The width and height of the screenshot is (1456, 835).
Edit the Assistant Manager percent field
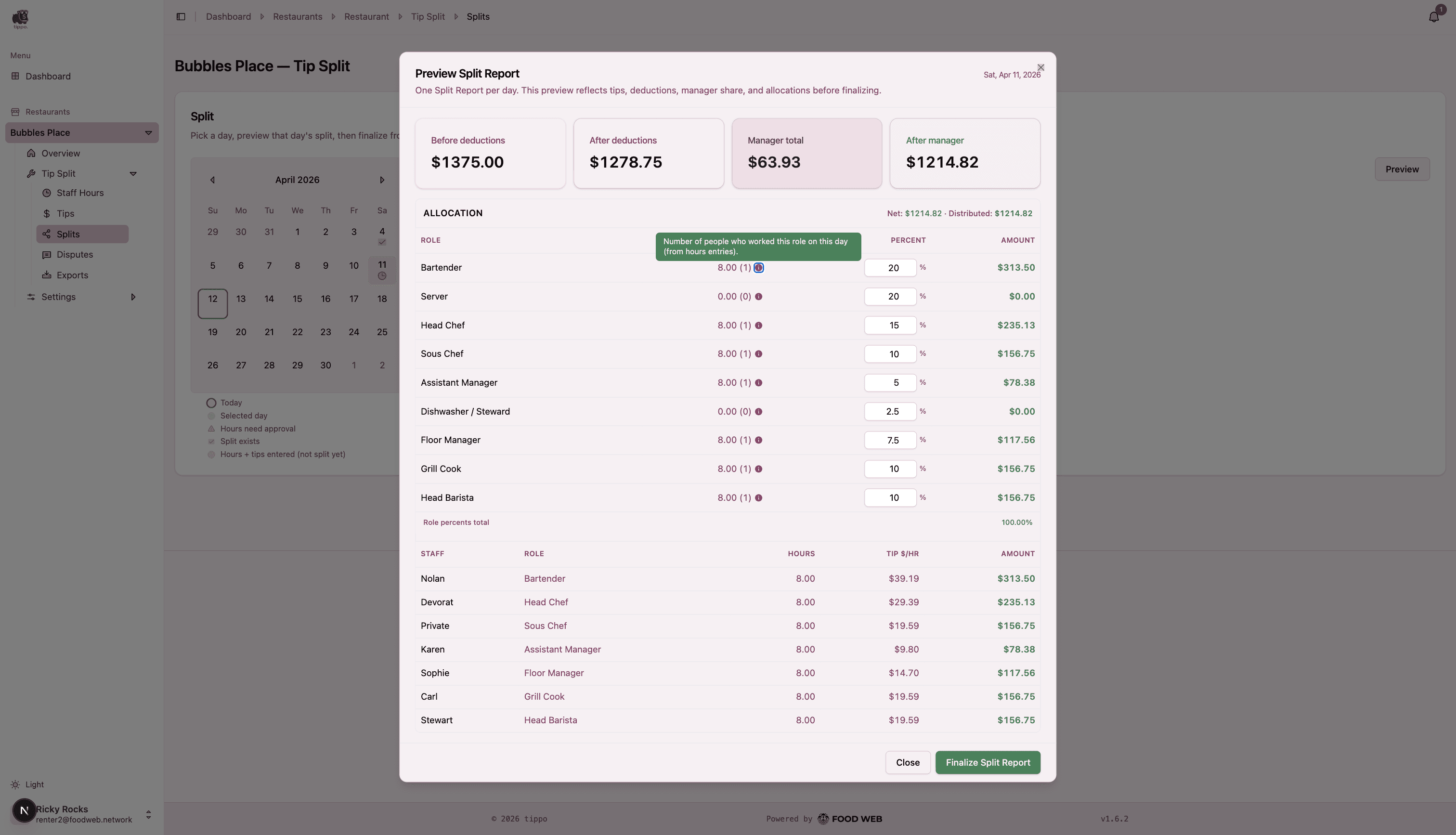(890, 382)
